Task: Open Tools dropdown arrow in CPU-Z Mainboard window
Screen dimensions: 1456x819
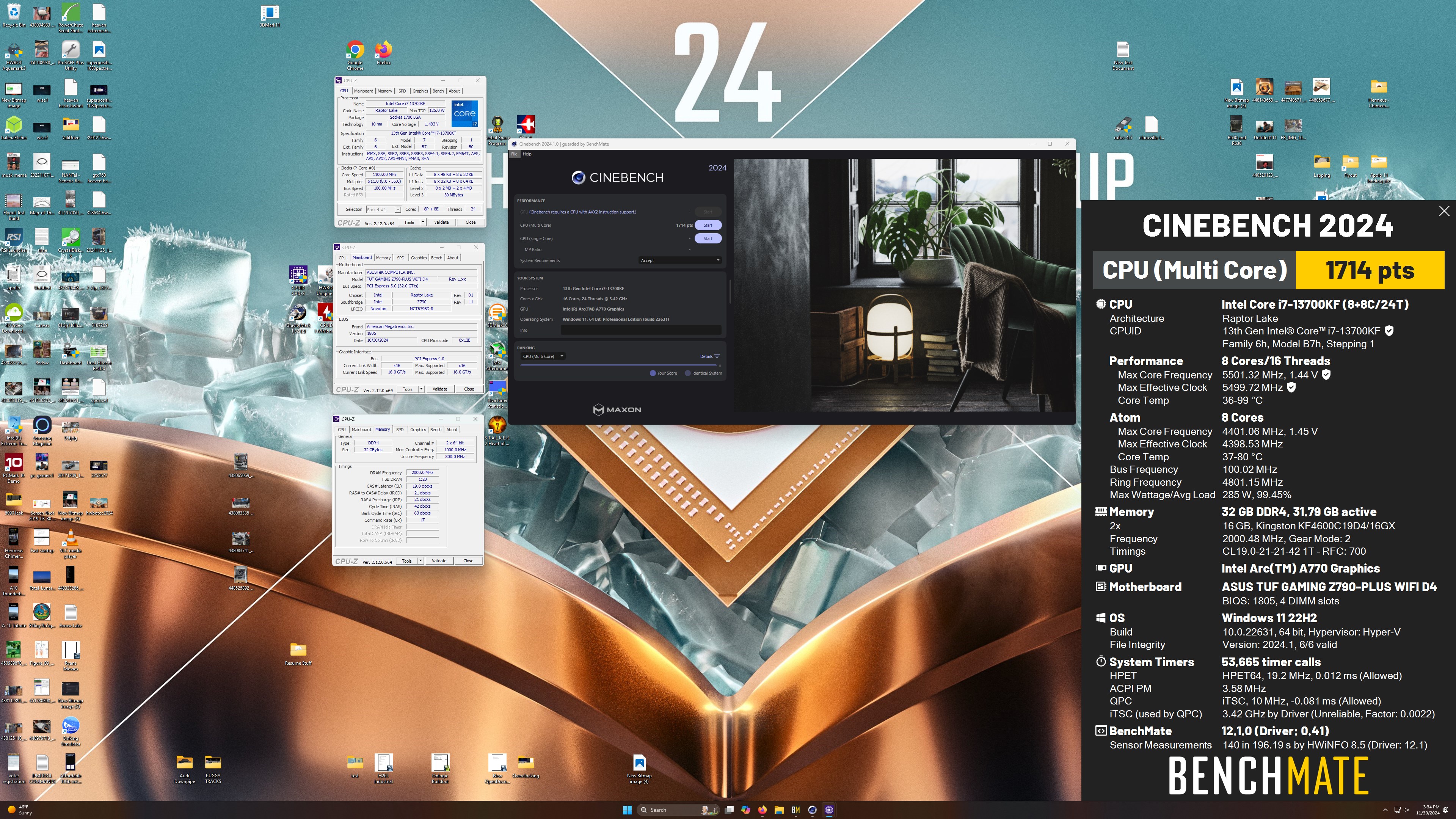Action: click(x=421, y=389)
